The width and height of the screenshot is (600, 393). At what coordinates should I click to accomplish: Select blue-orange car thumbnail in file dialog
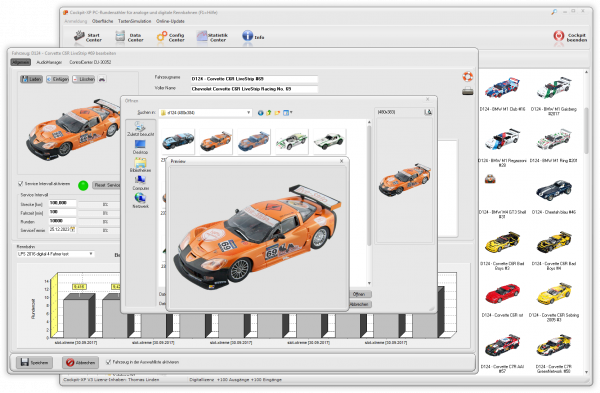pyautogui.click(x=253, y=141)
